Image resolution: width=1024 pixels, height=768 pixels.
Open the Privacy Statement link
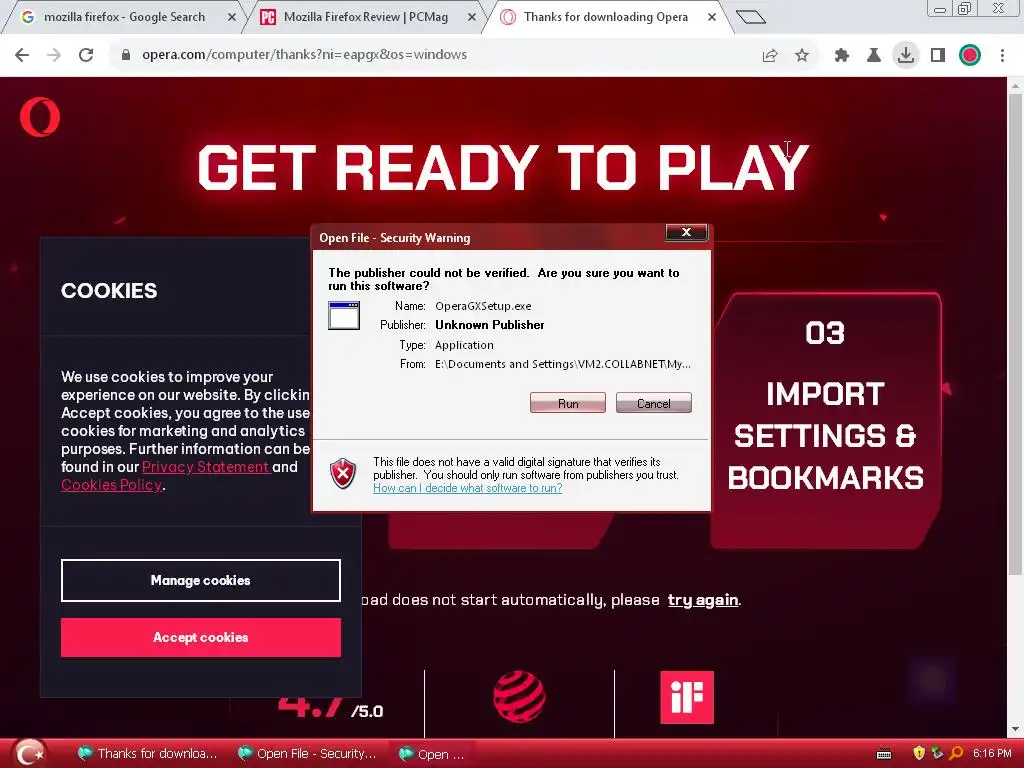point(205,467)
